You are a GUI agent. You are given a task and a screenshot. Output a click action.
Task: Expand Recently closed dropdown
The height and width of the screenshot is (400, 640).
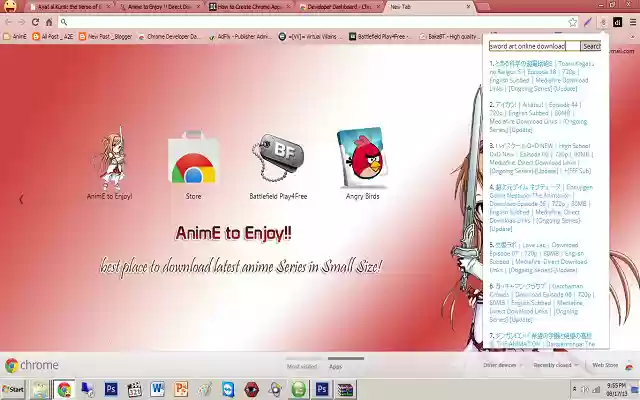[556, 365]
